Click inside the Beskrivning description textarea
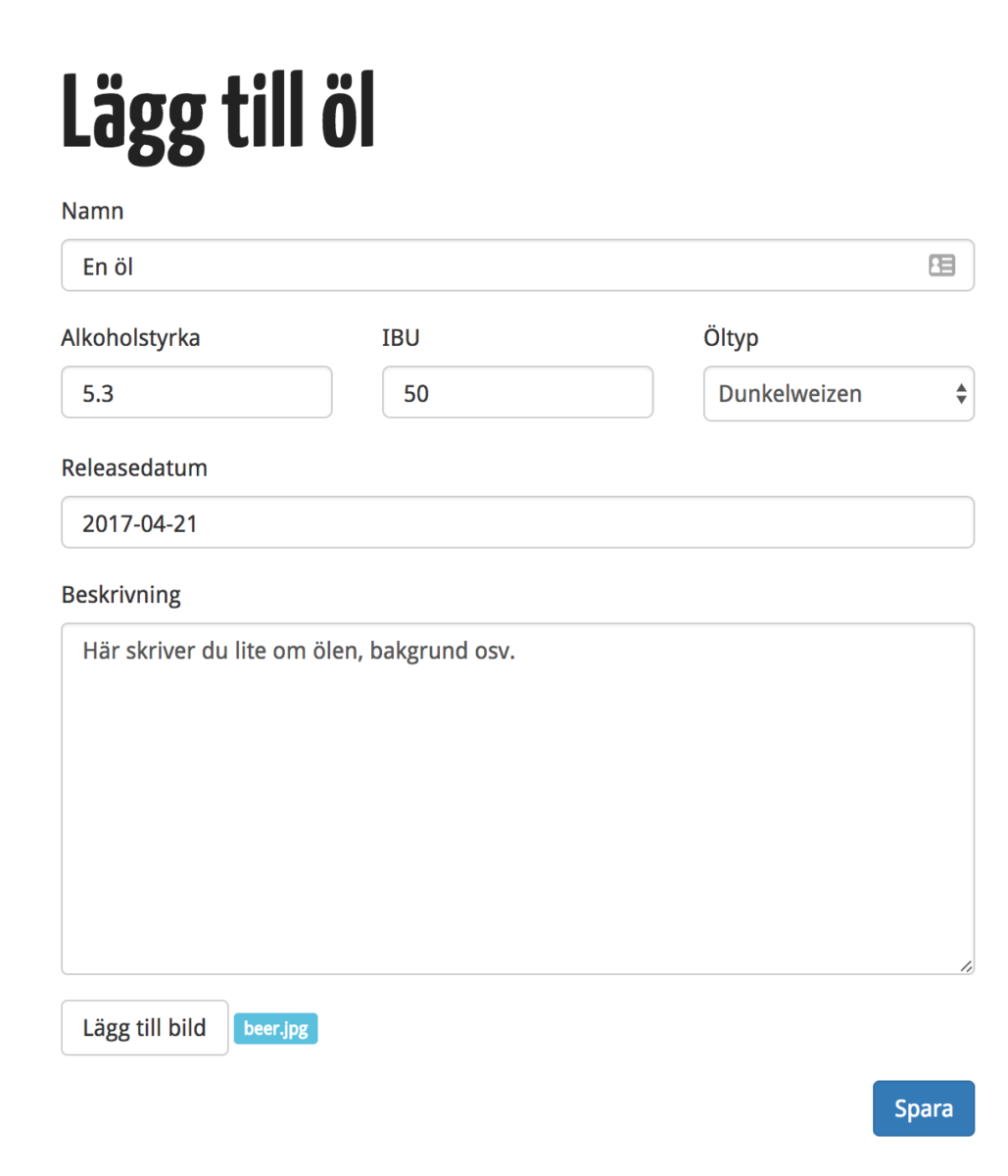This screenshot has width=1008, height=1176. [x=517, y=799]
